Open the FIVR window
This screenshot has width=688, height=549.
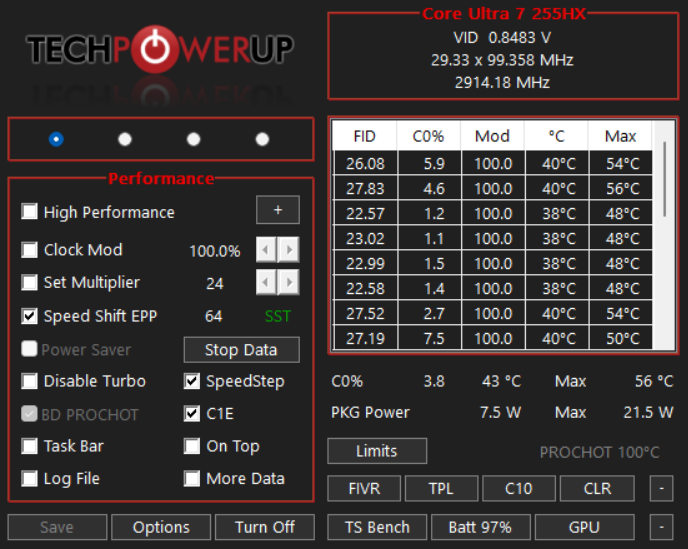pyautogui.click(x=365, y=489)
